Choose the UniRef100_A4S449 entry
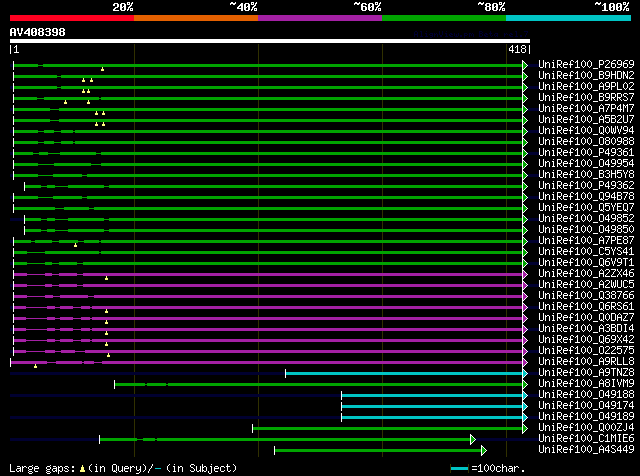This screenshot has height=476, width=640. pyautogui.click(x=586, y=450)
